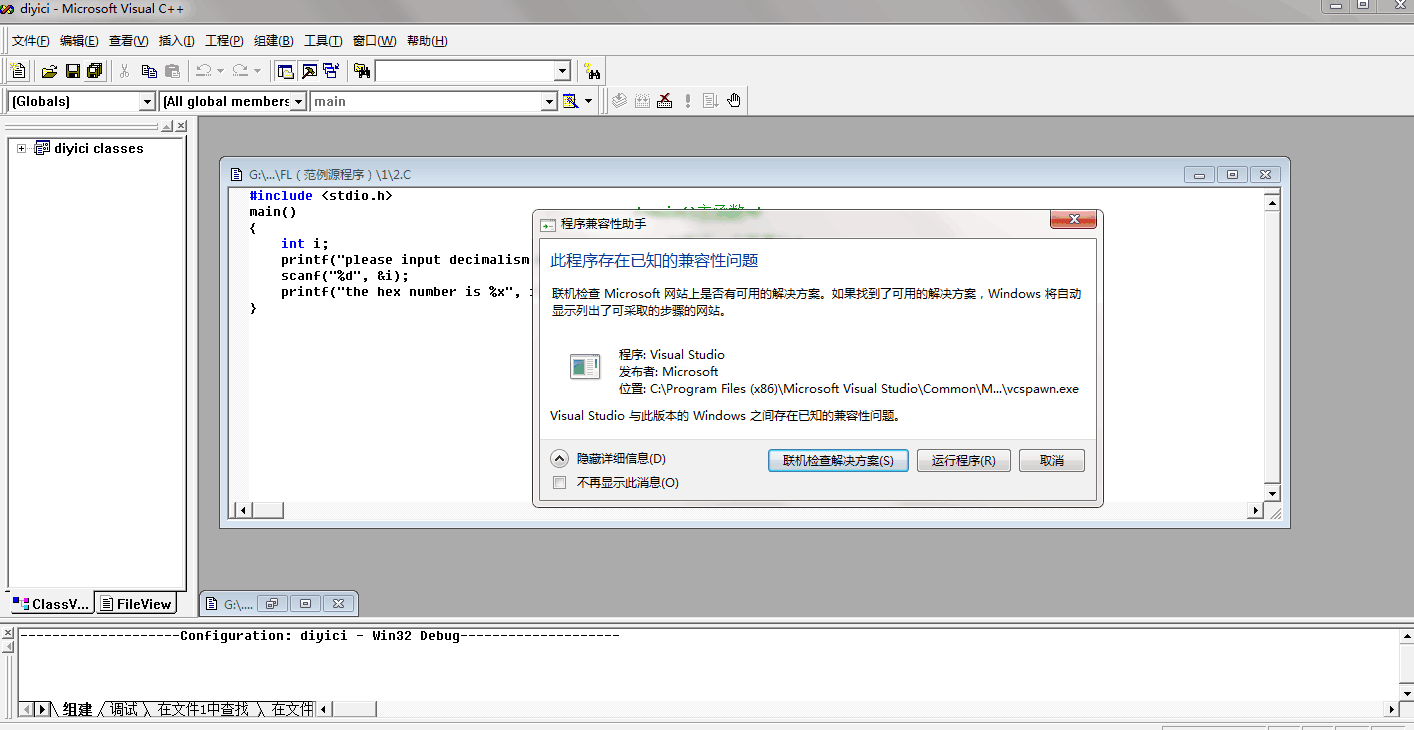Image resolution: width=1414 pixels, height=730 pixels.
Task: Select the 在文件1中查找 output tab
Action: tap(203, 709)
